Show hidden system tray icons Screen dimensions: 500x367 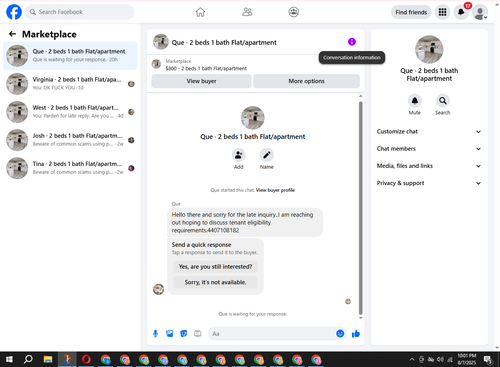pos(412,359)
